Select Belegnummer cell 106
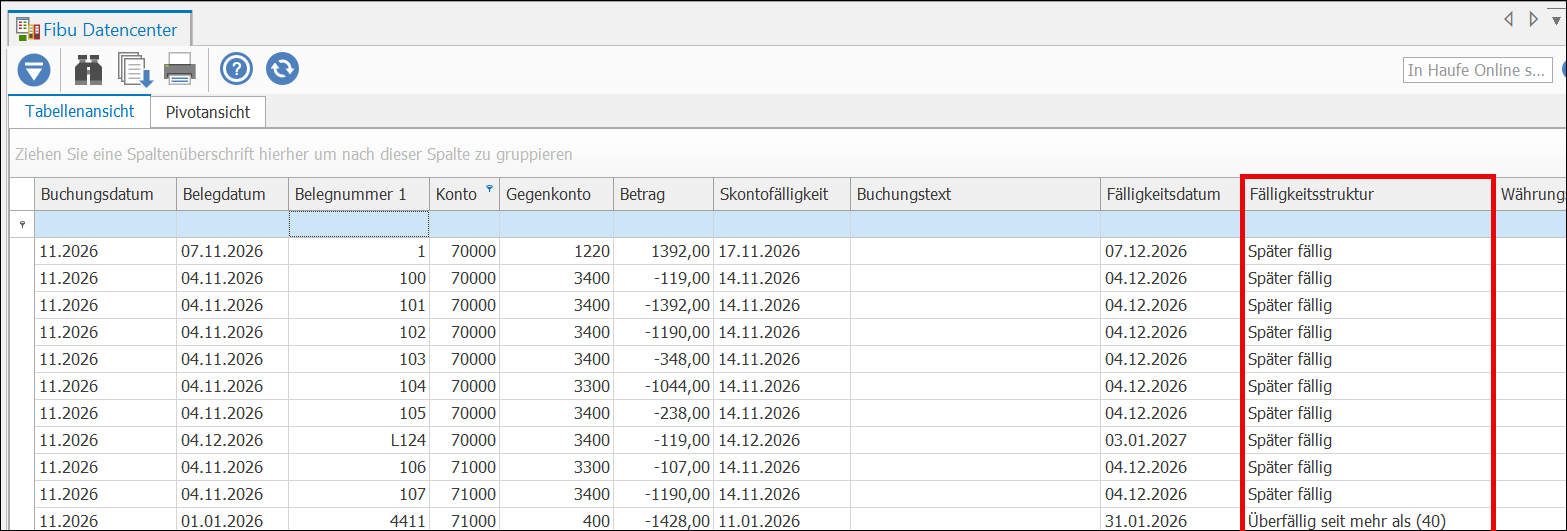 pos(359,467)
